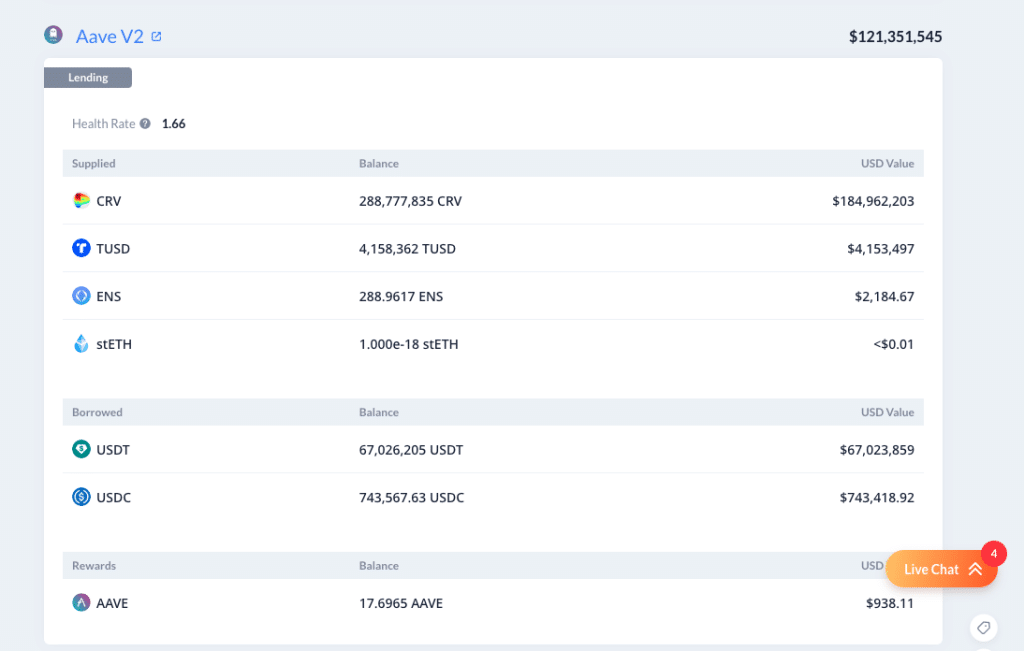Click the Aave V2 ghost logo icon

click(54, 35)
